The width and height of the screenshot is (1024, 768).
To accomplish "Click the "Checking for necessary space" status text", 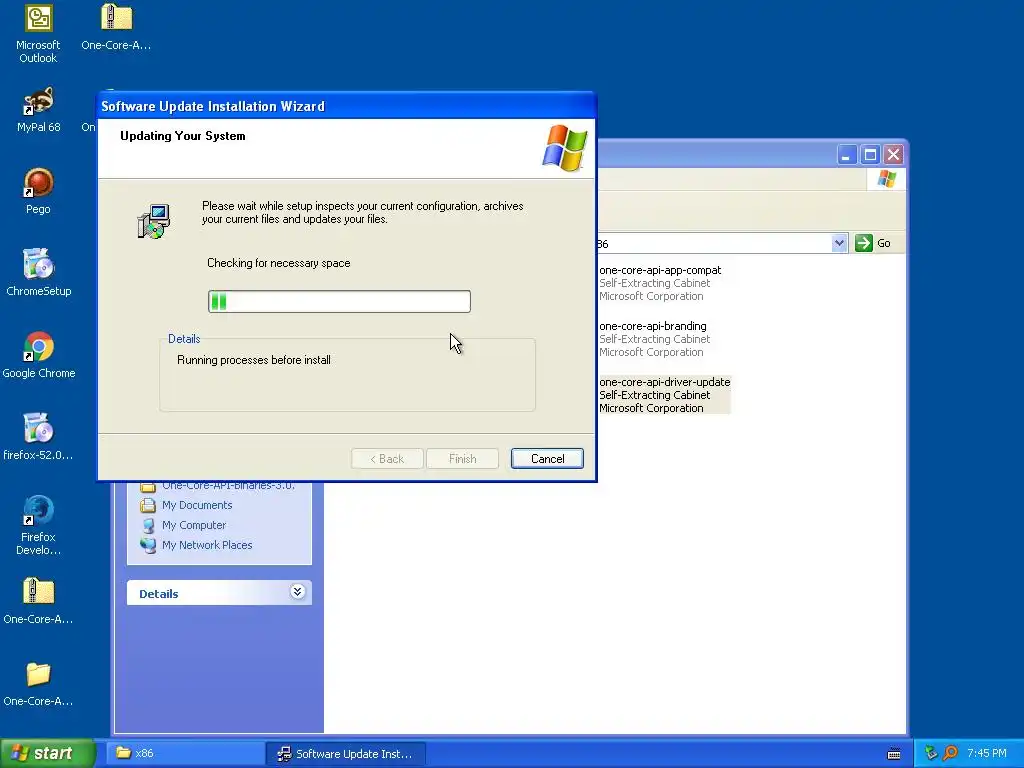I will point(279,263).
